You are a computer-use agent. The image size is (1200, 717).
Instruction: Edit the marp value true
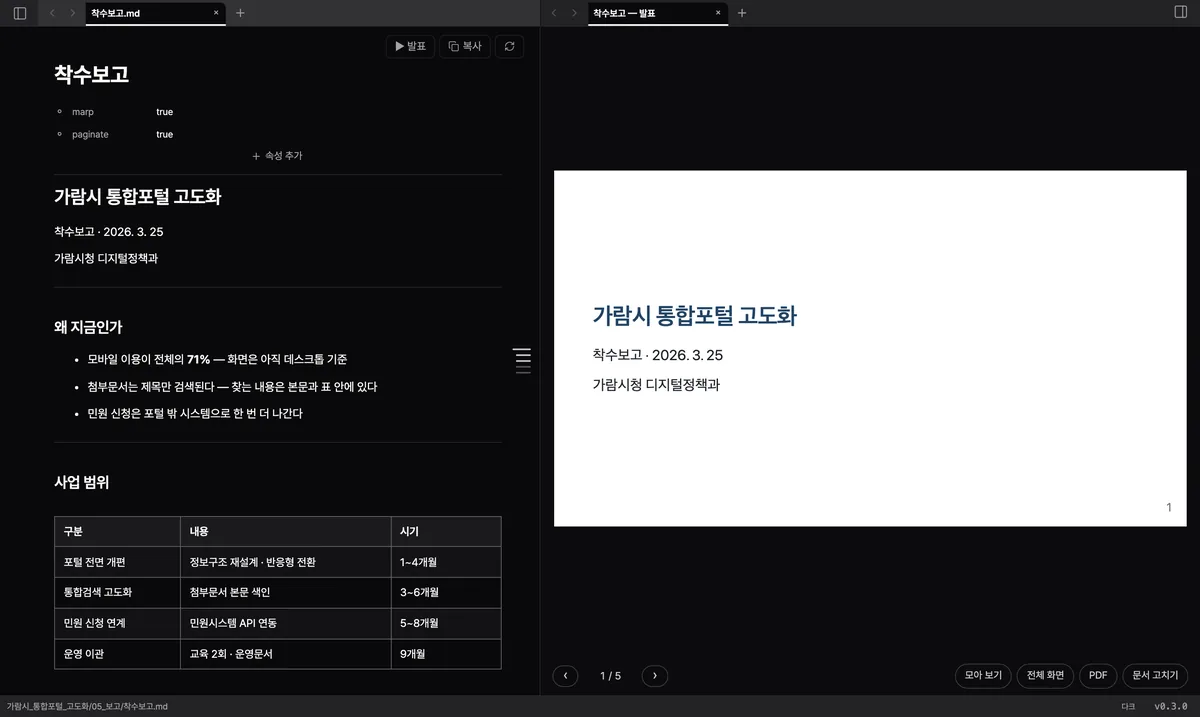[164, 112]
